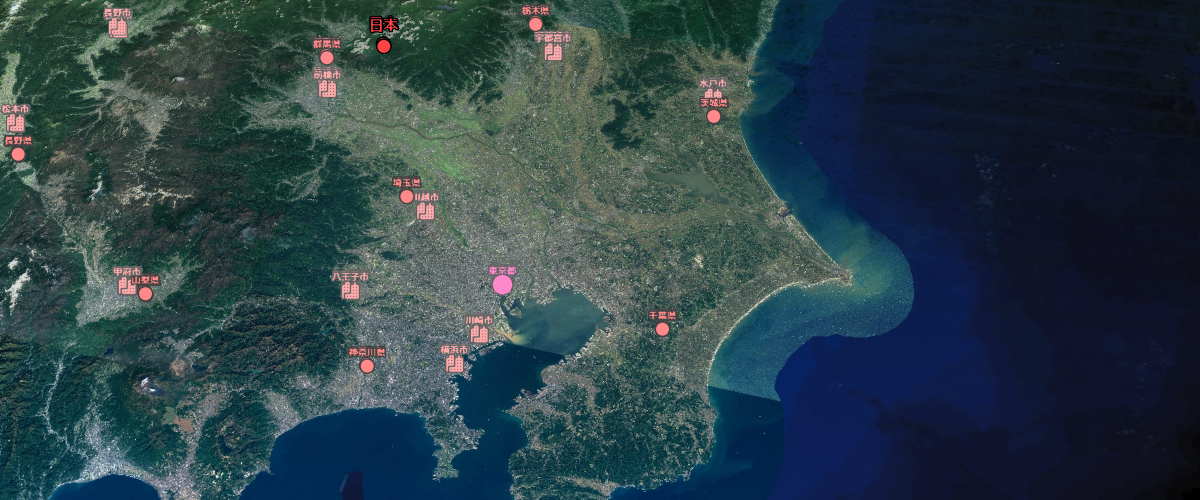Viewport: 1200px width, 500px height.
Task: Click the 神奈川県 prefecture circle marker
Action: point(367,366)
